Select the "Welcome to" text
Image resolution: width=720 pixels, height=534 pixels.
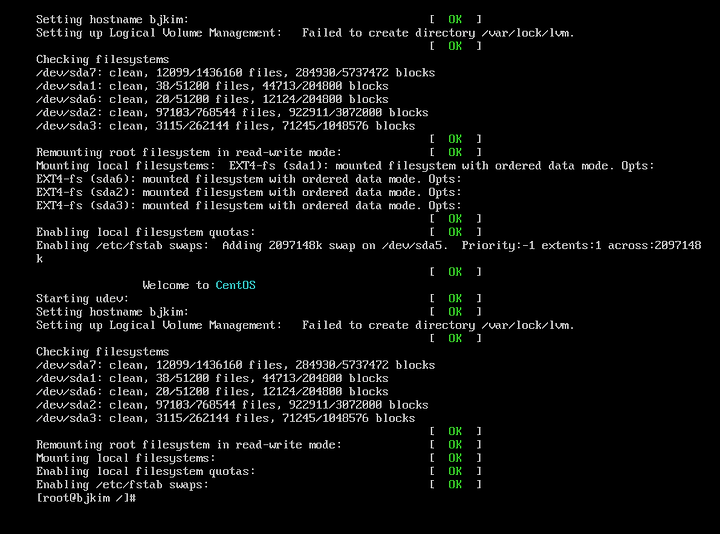pyautogui.click(x=176, y=285)
